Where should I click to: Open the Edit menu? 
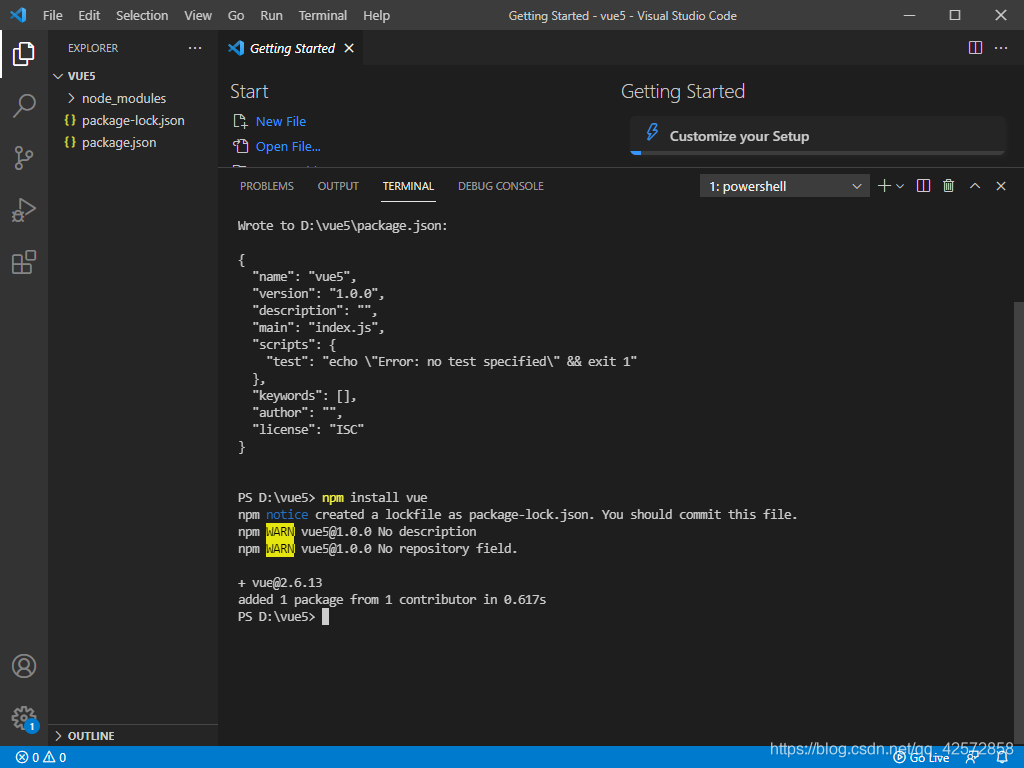(89, 16)
